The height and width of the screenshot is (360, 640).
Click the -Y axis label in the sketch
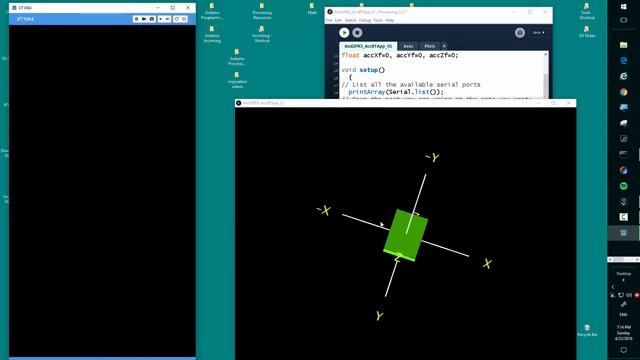432,157
